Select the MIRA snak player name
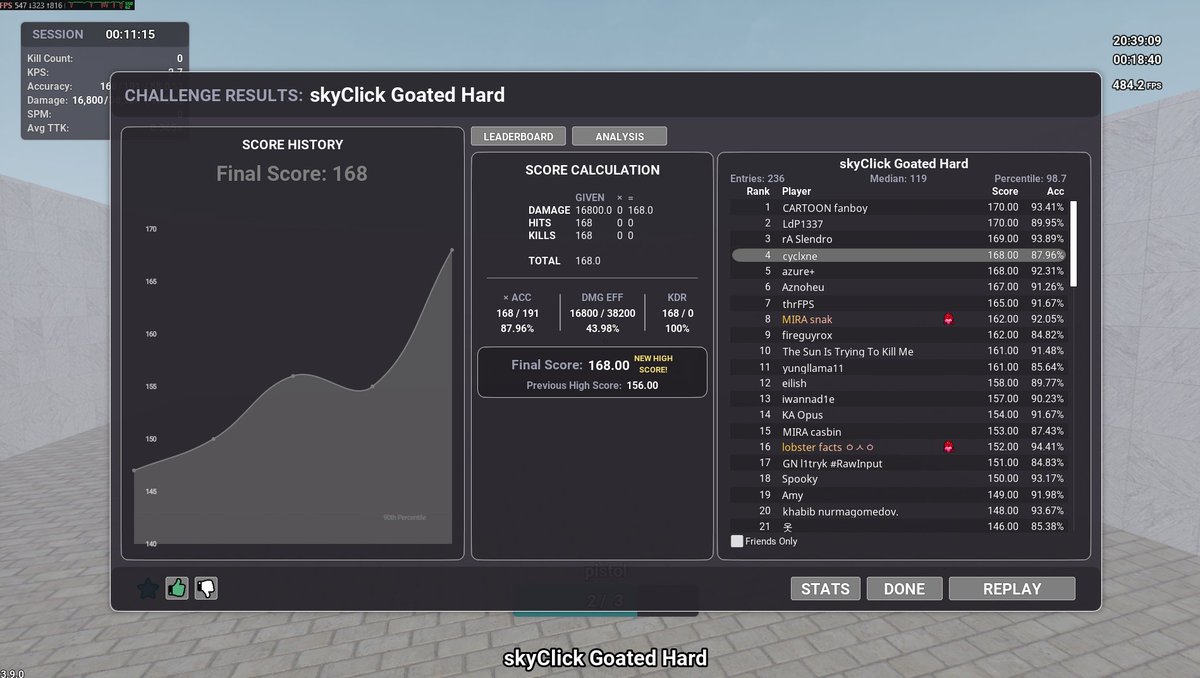Image resolution: width=1200 pixels, height=678 pixels. [x=807, y=319]
